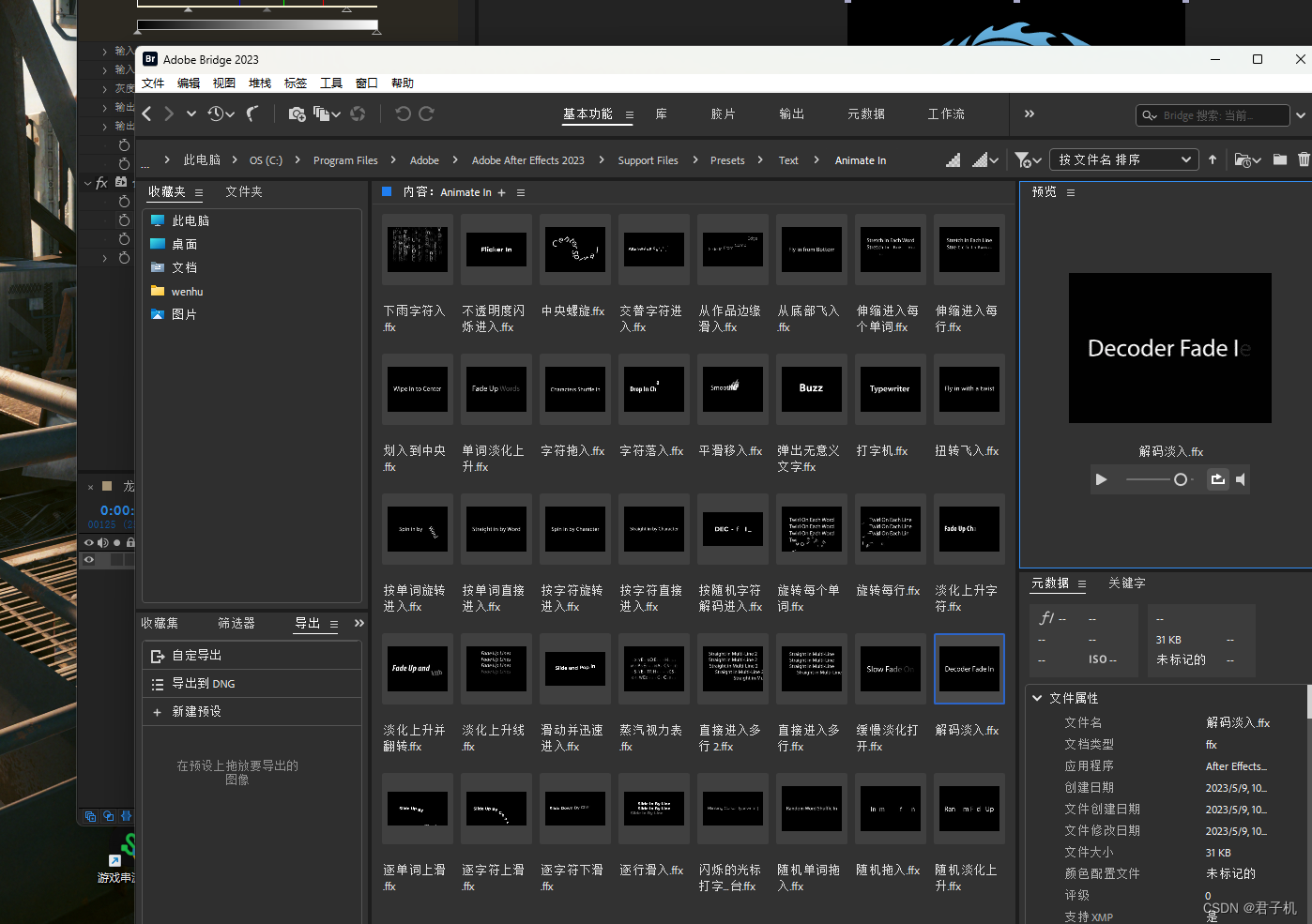Open the preview panel hamburger menu
The height and width of the screenshot is (924, 1312).
coord(1071,192)
